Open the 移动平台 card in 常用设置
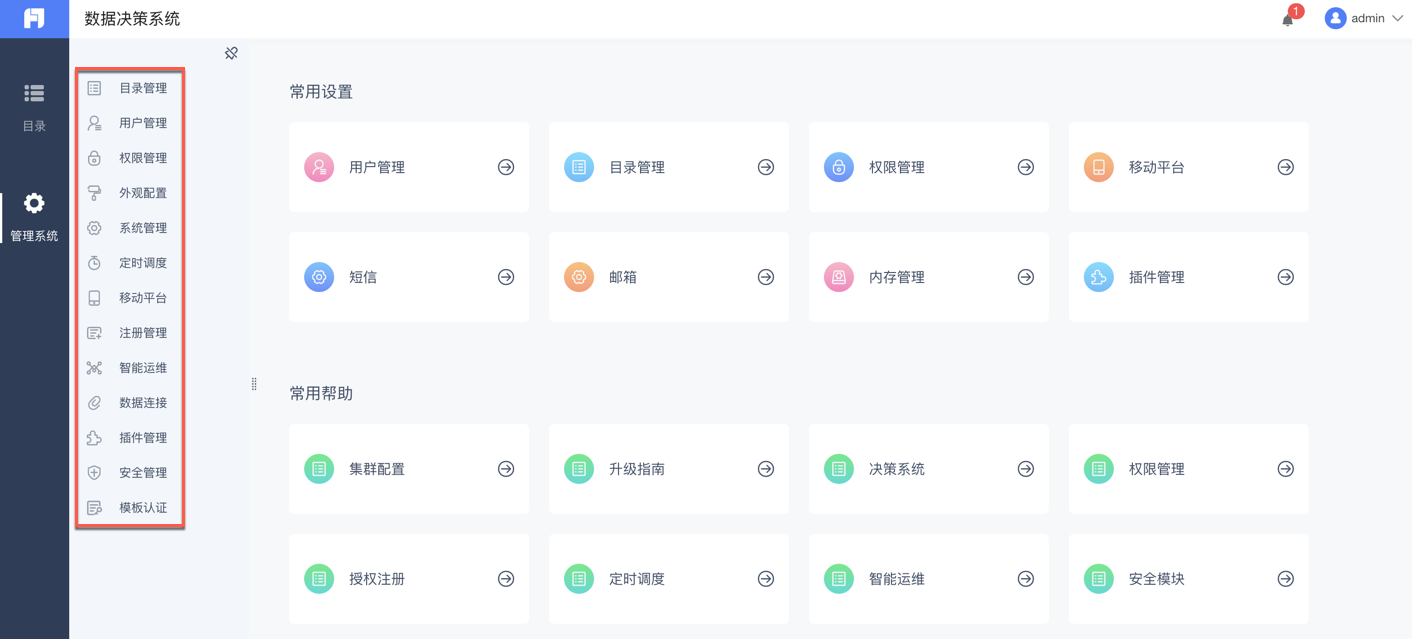The height and width of the screenshot is (639, 1412). [1188, 167]
